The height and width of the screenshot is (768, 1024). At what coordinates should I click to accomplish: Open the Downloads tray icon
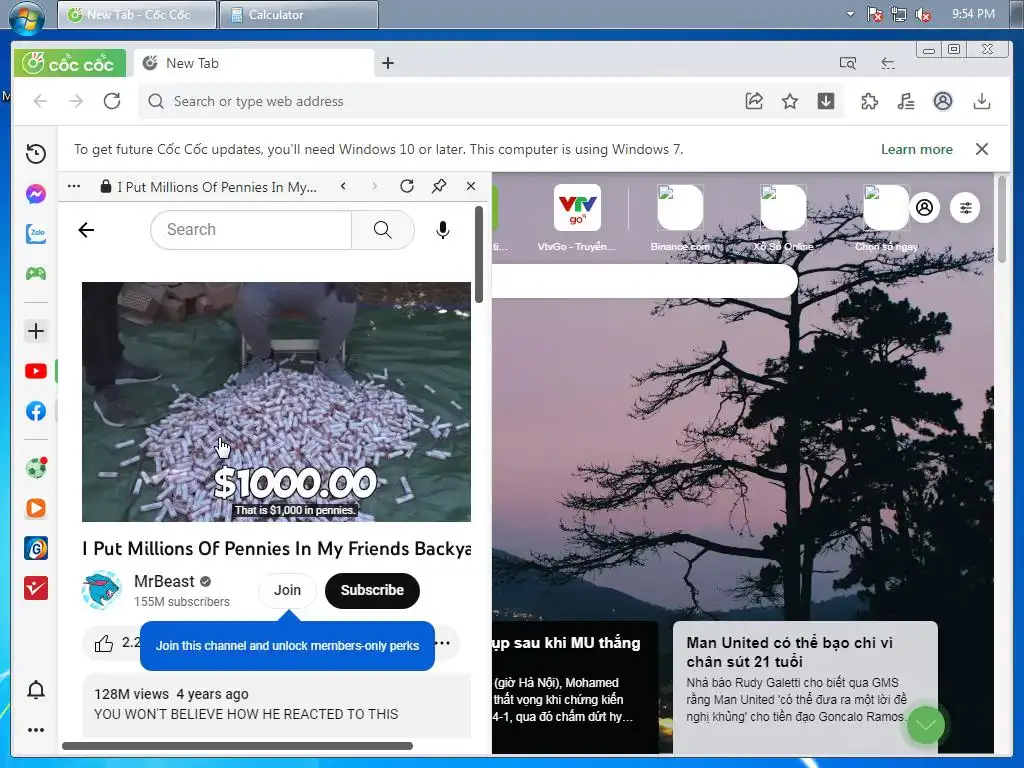[x=982, y=101]
